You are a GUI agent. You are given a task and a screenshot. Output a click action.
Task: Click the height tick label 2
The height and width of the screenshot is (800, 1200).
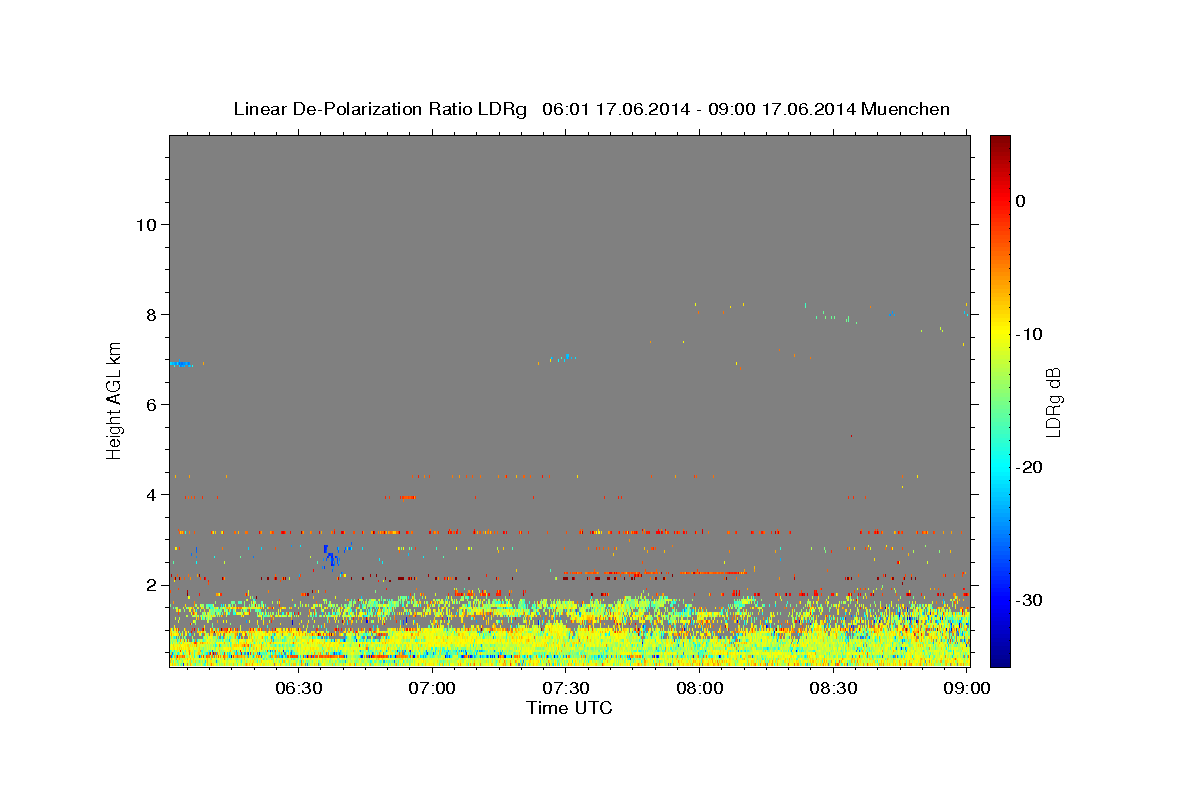[153, 585]
